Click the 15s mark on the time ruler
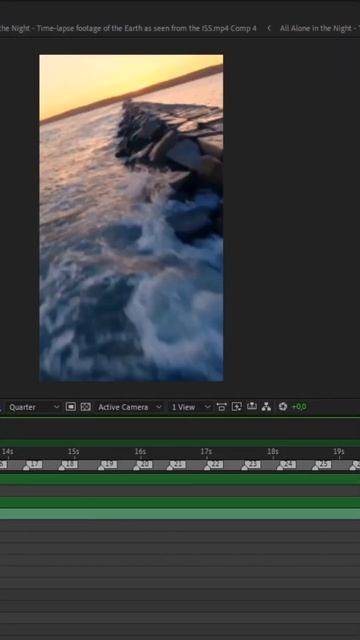 (x=73, y=451)
